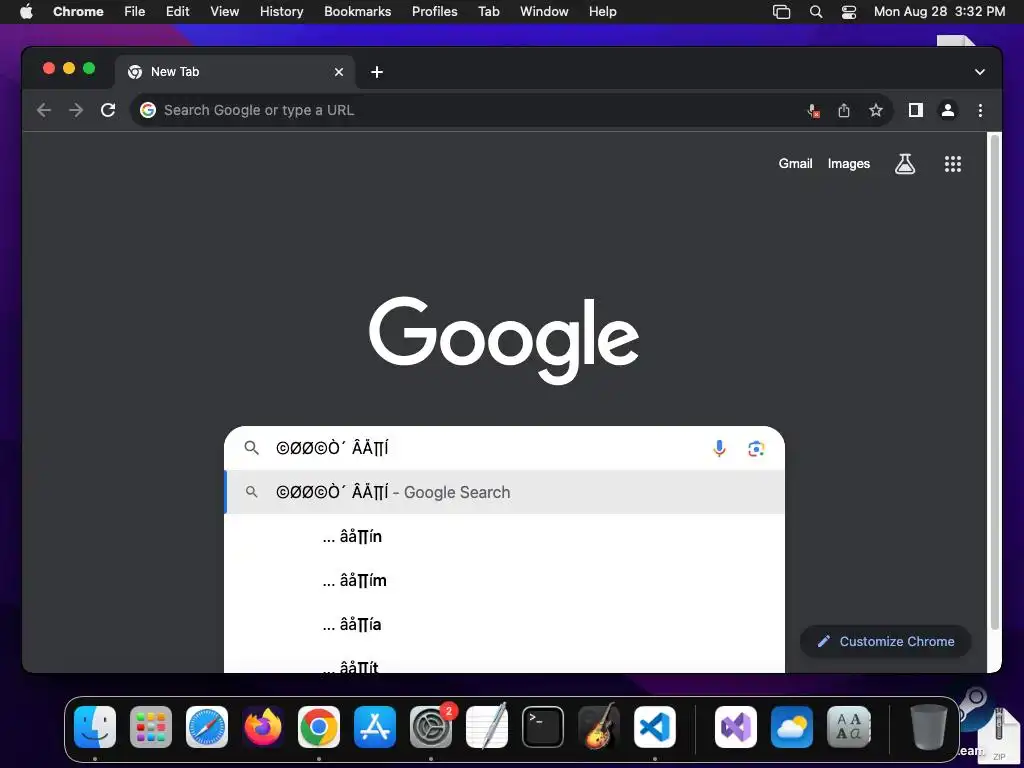This screenshot has width=1024, height=768.
Task: Open Images link
Action: [x=849, y=164]
